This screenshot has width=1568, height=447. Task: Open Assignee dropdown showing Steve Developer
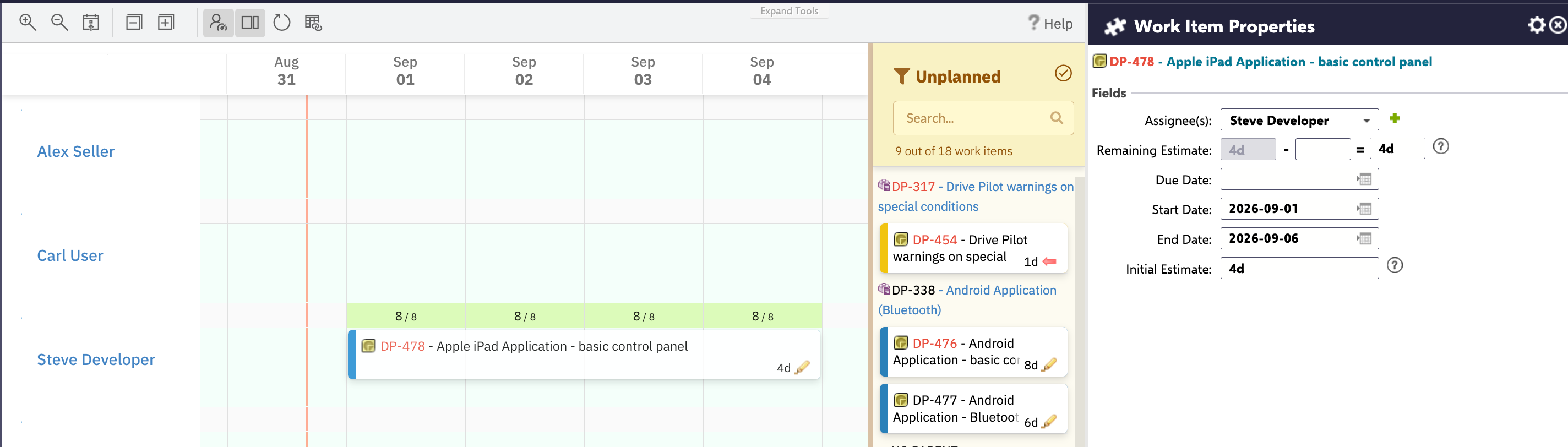coord(1299,120)
